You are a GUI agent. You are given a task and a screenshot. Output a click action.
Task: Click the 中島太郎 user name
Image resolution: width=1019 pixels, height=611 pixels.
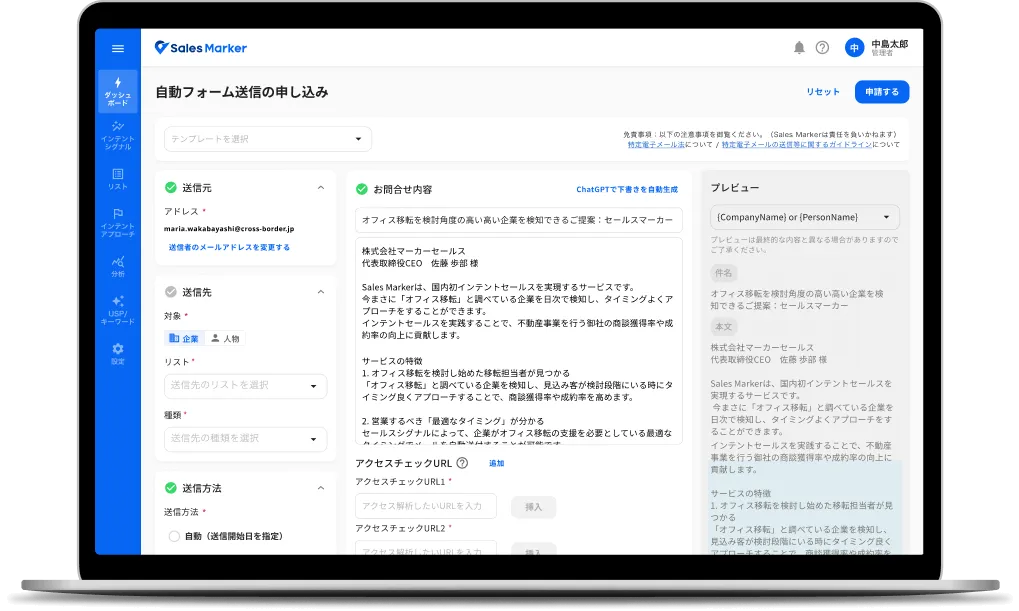890,44
